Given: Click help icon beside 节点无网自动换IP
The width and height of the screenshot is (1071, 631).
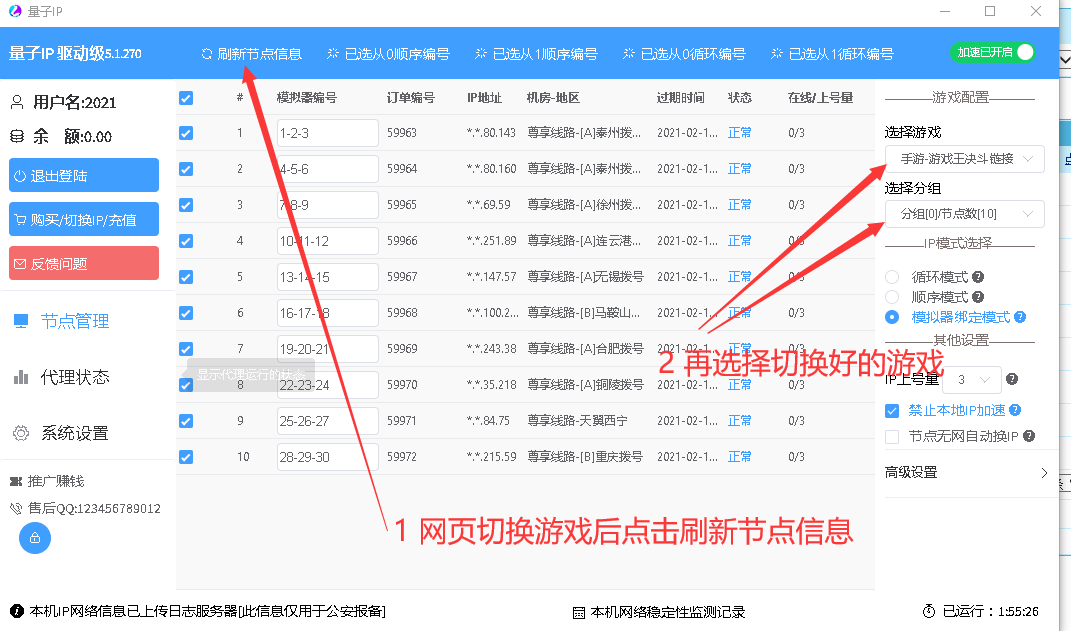Looking at the screenshot, I should [1028, 436].
